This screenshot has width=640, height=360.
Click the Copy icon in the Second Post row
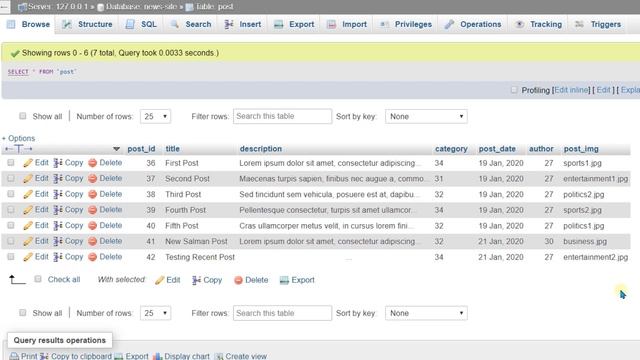58,178
